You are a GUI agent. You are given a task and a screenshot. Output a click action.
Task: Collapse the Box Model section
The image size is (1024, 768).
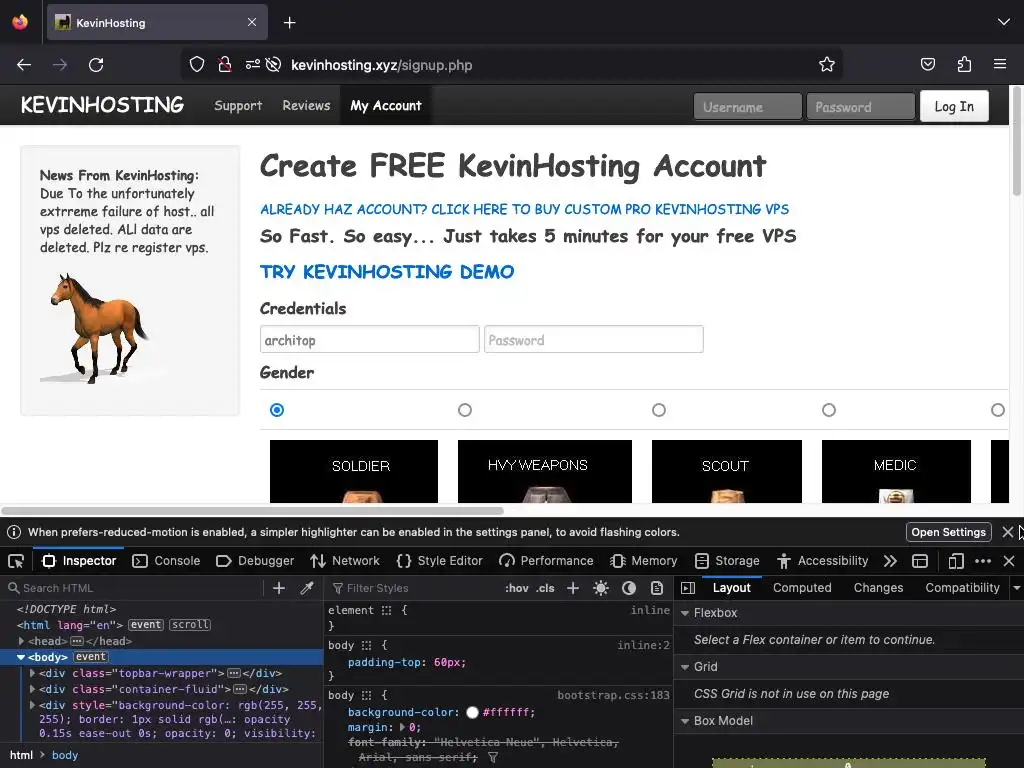pyautogui.click(x=685, y=721)
